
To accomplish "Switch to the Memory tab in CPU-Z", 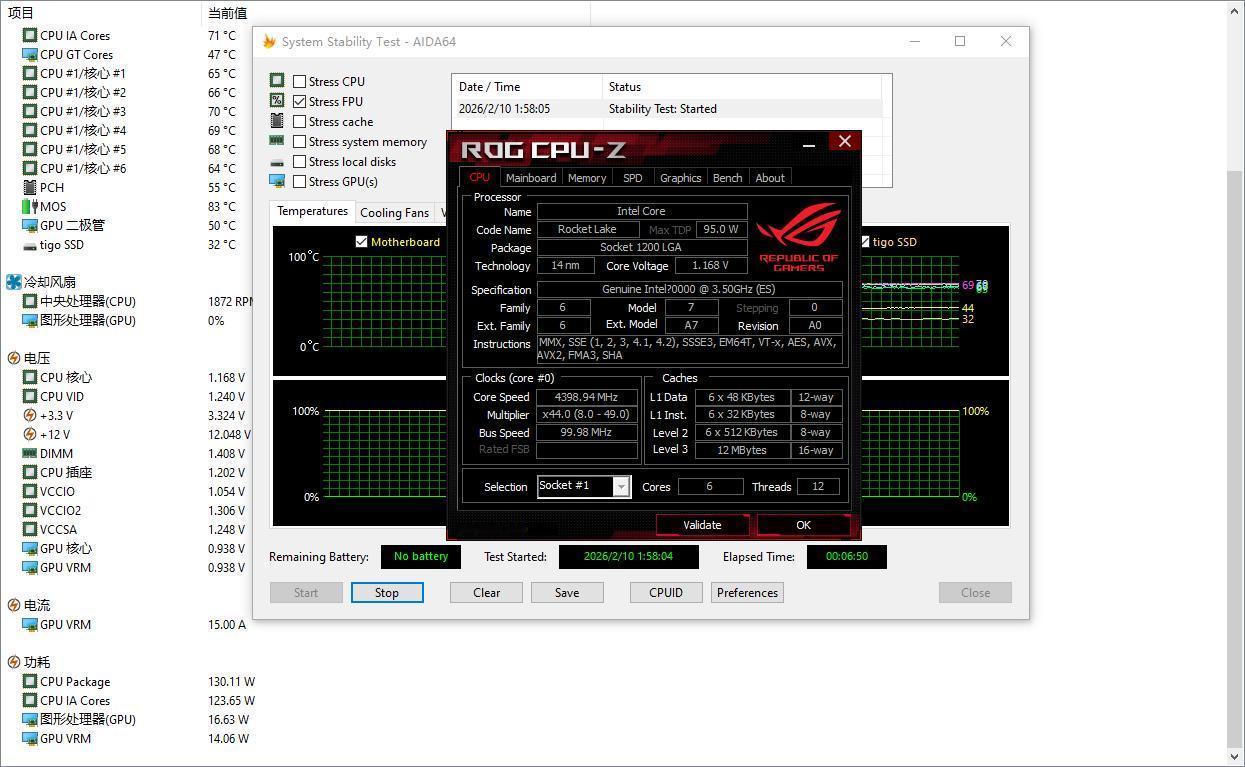I will 587,177.
